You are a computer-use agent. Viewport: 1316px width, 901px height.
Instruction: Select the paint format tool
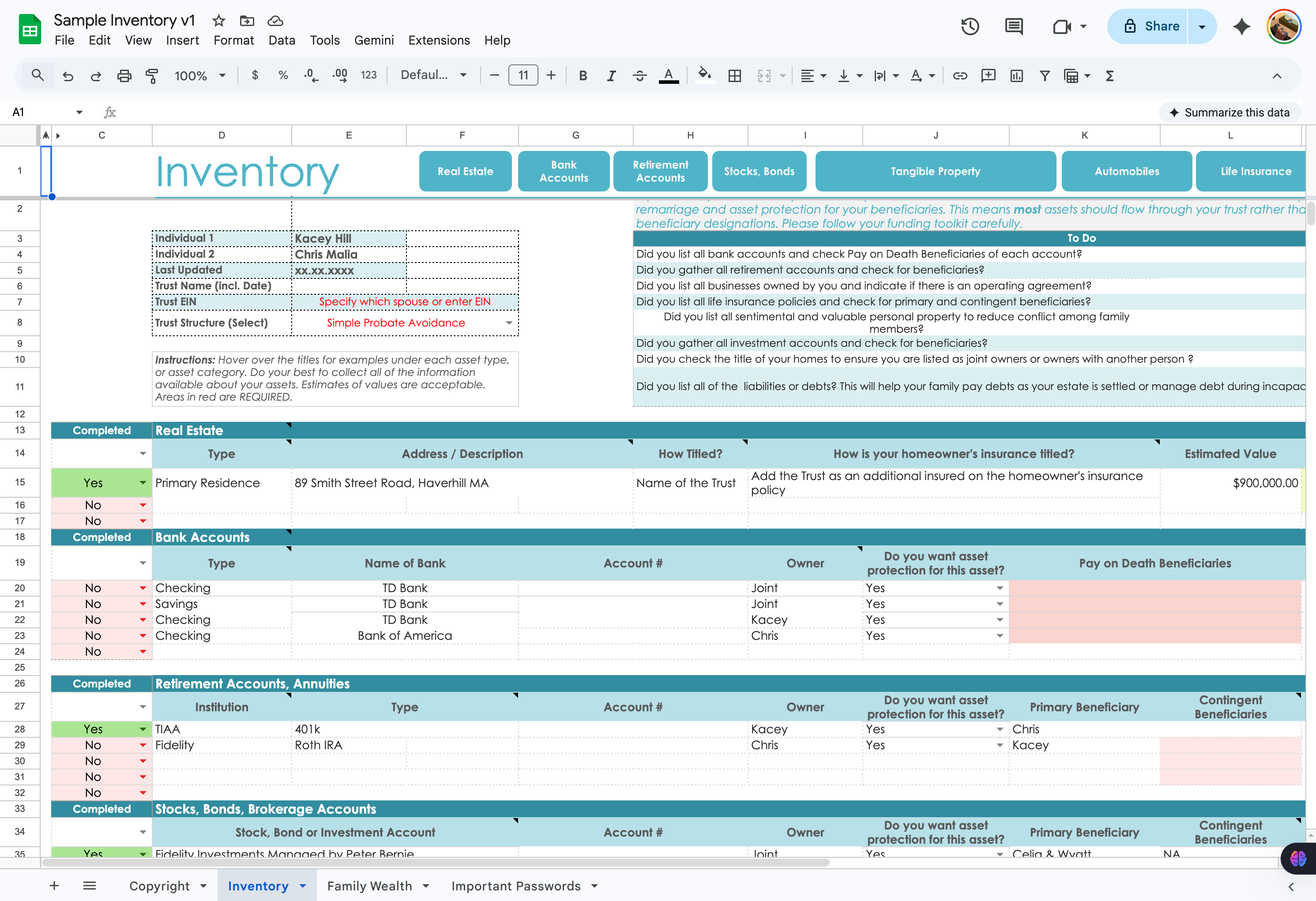[x=152, y=75]
